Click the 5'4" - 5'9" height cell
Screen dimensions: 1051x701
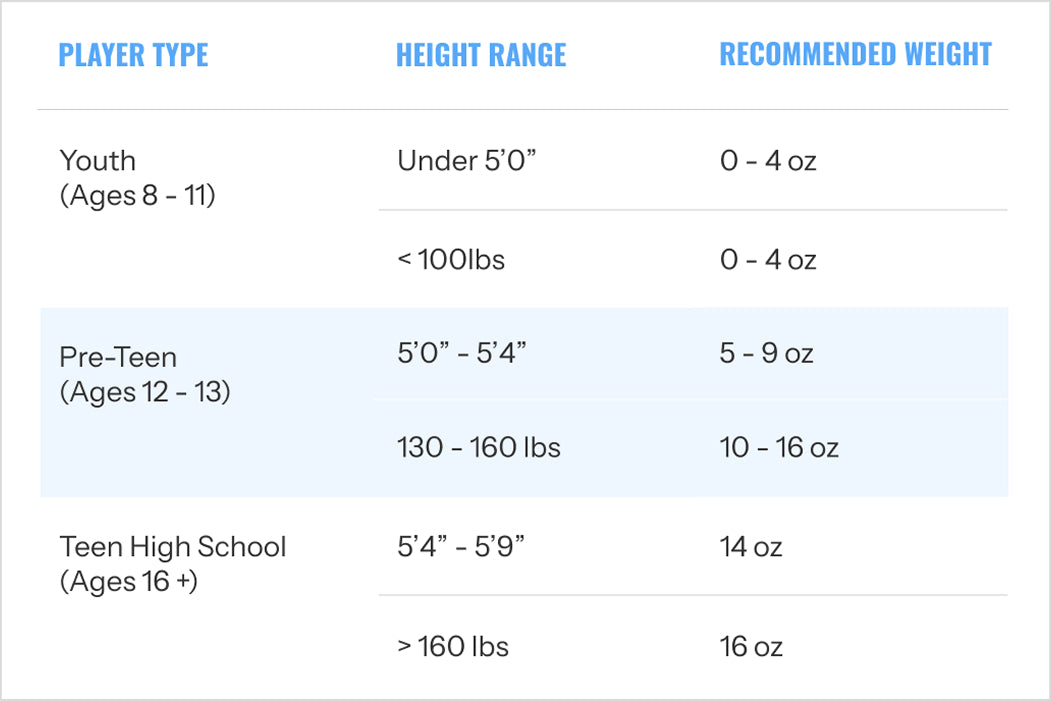[x=461, y=547]
